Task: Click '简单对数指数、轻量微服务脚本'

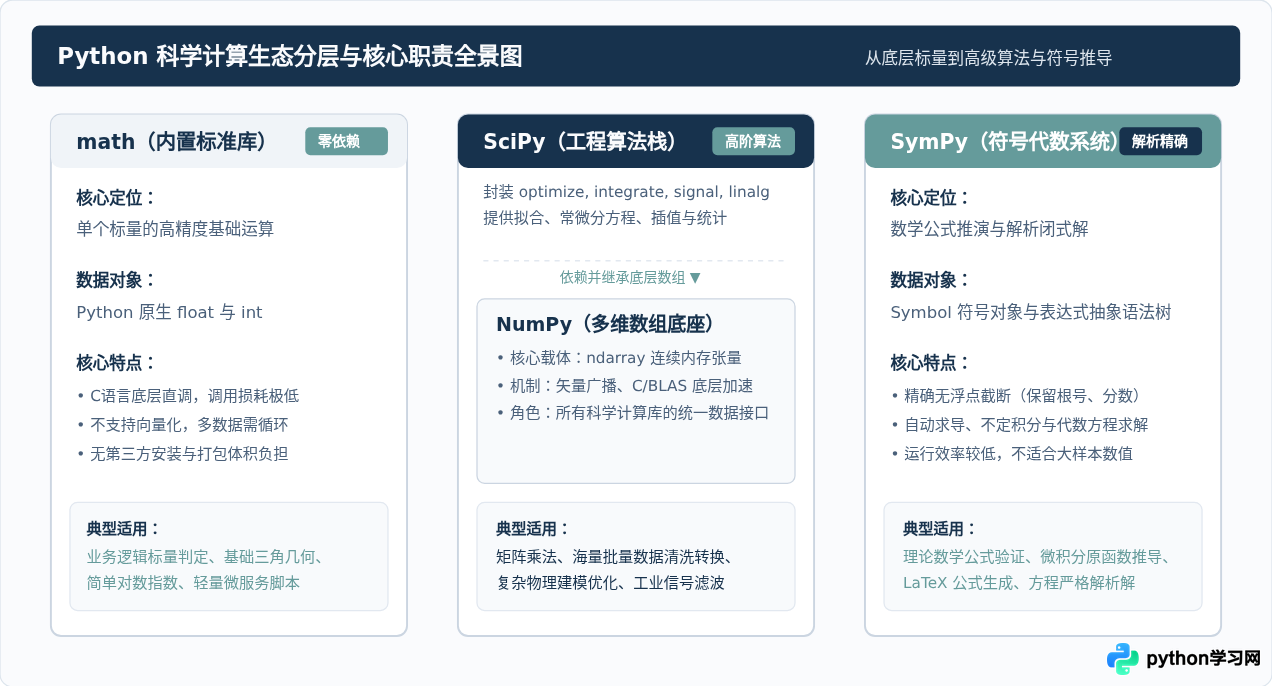Action: pyautogui.click(x=193, y=582)
